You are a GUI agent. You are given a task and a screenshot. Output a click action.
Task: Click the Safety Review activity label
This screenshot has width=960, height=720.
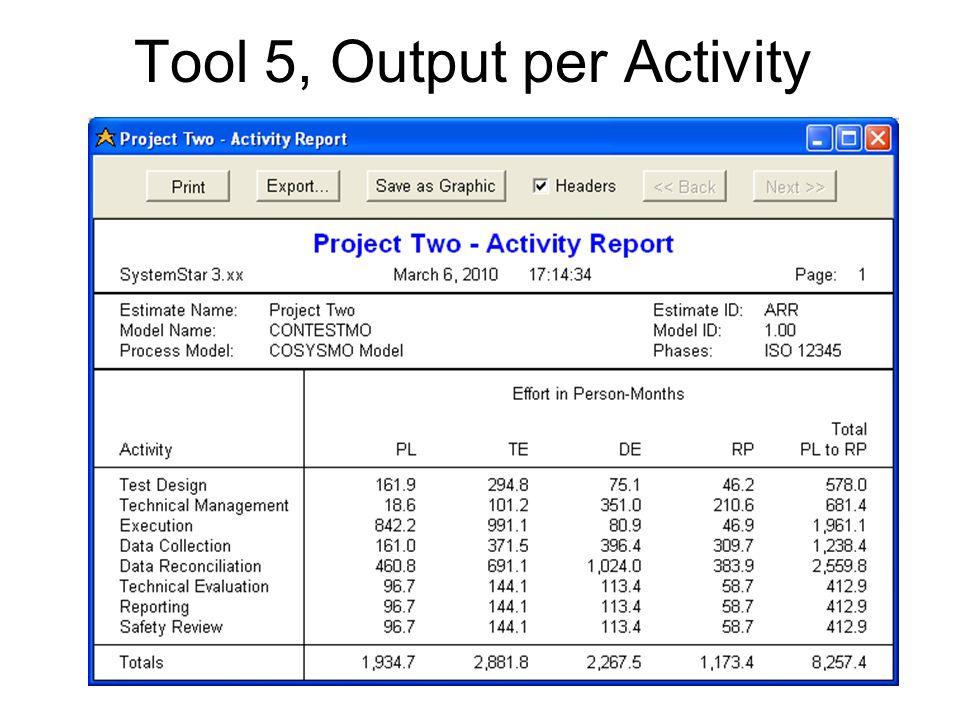pos(171,627)
